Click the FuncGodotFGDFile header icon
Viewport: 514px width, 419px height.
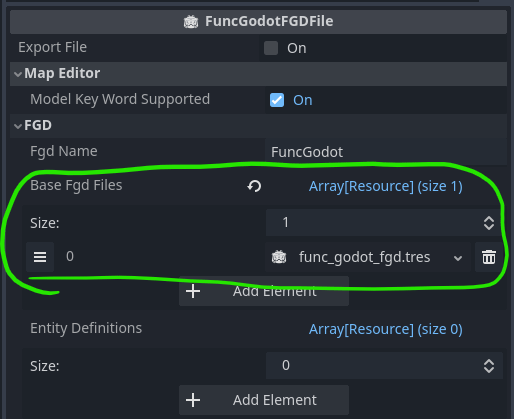tap(191, 21)
